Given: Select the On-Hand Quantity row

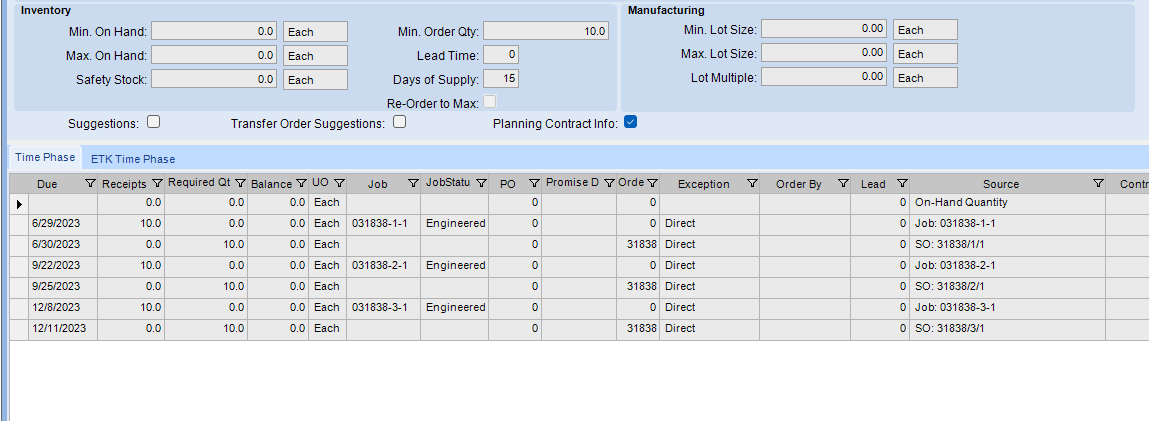Looking at the screenshot, I should (x=579, y=203).
